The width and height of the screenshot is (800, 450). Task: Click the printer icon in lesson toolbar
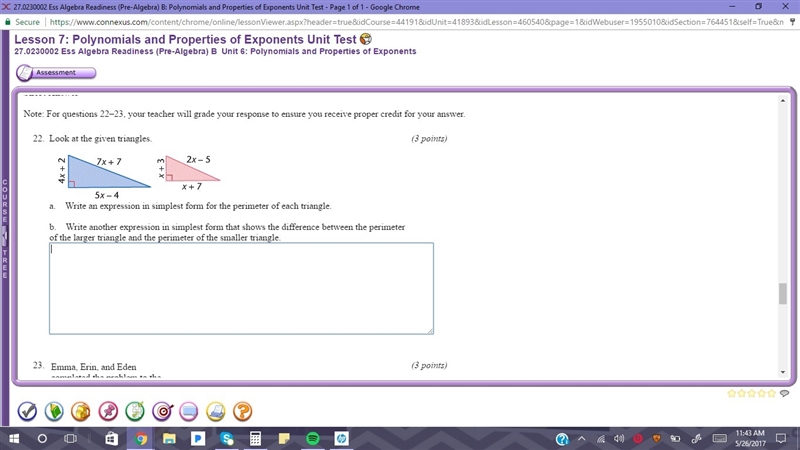[216, 411]
